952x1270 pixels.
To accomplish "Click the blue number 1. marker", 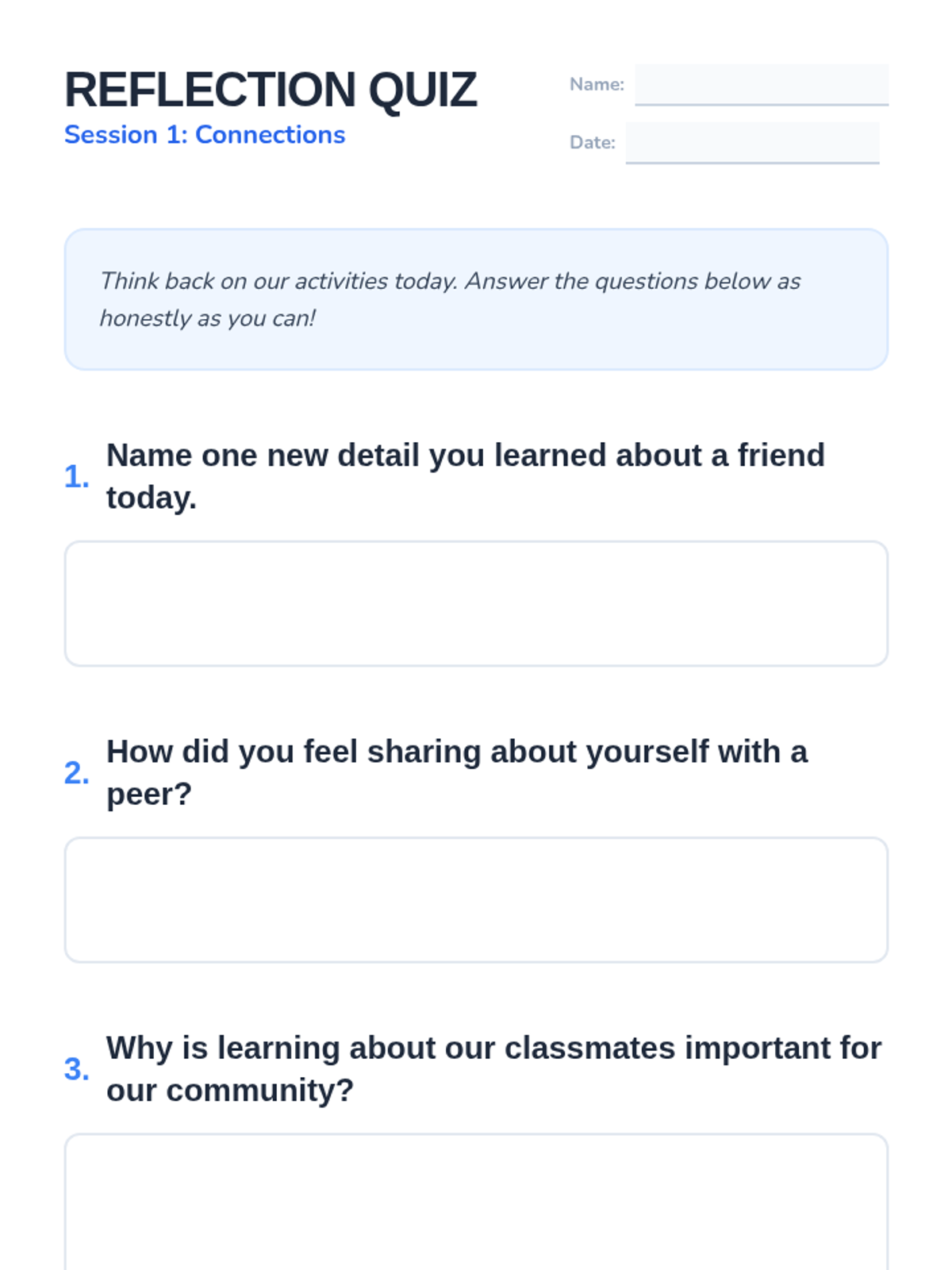I will pyautogui.click(x=76, y=477).
